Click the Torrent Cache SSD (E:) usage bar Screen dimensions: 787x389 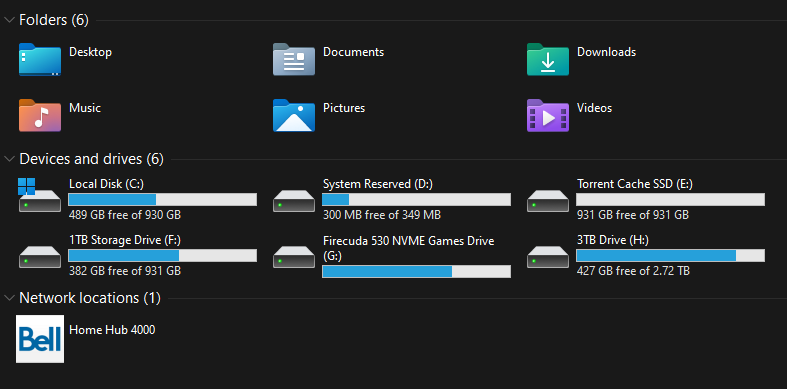[671, 200]
